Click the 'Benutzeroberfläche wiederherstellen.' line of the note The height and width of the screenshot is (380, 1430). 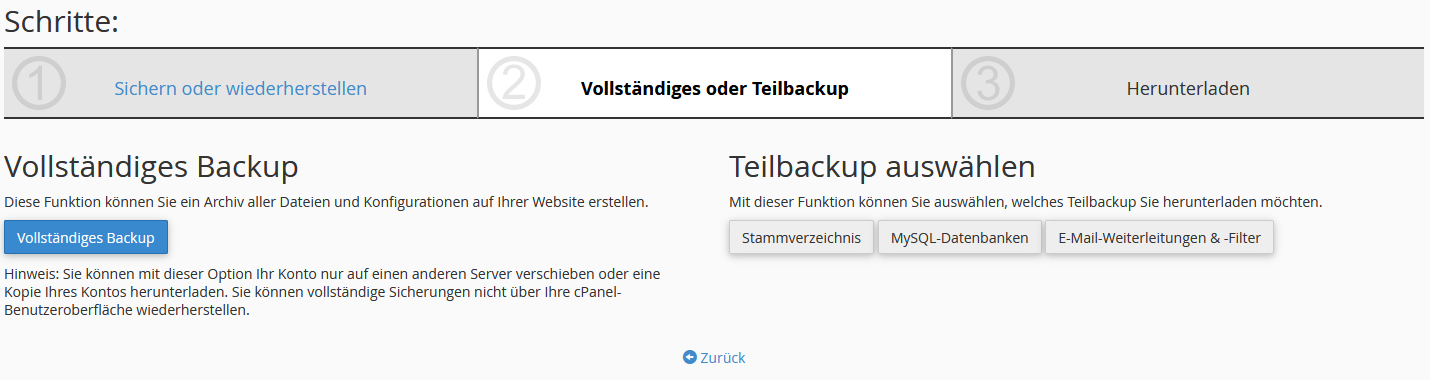127,310
